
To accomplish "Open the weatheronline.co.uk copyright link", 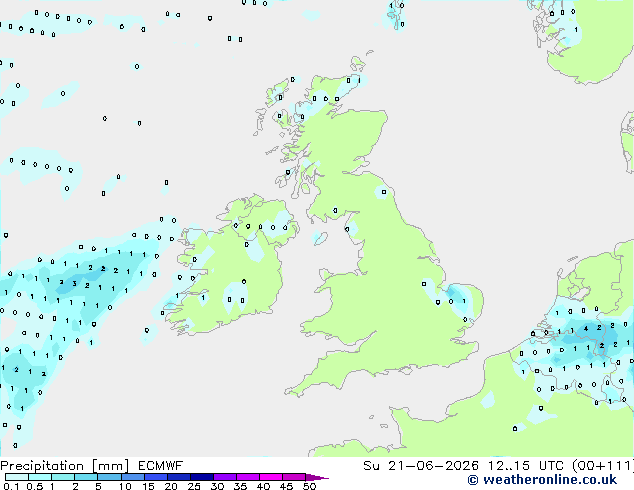I will [542, 480].
